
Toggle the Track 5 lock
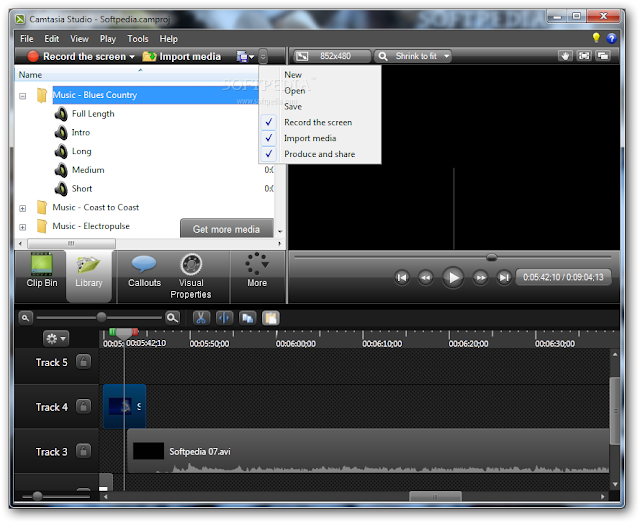coord(83,362)
